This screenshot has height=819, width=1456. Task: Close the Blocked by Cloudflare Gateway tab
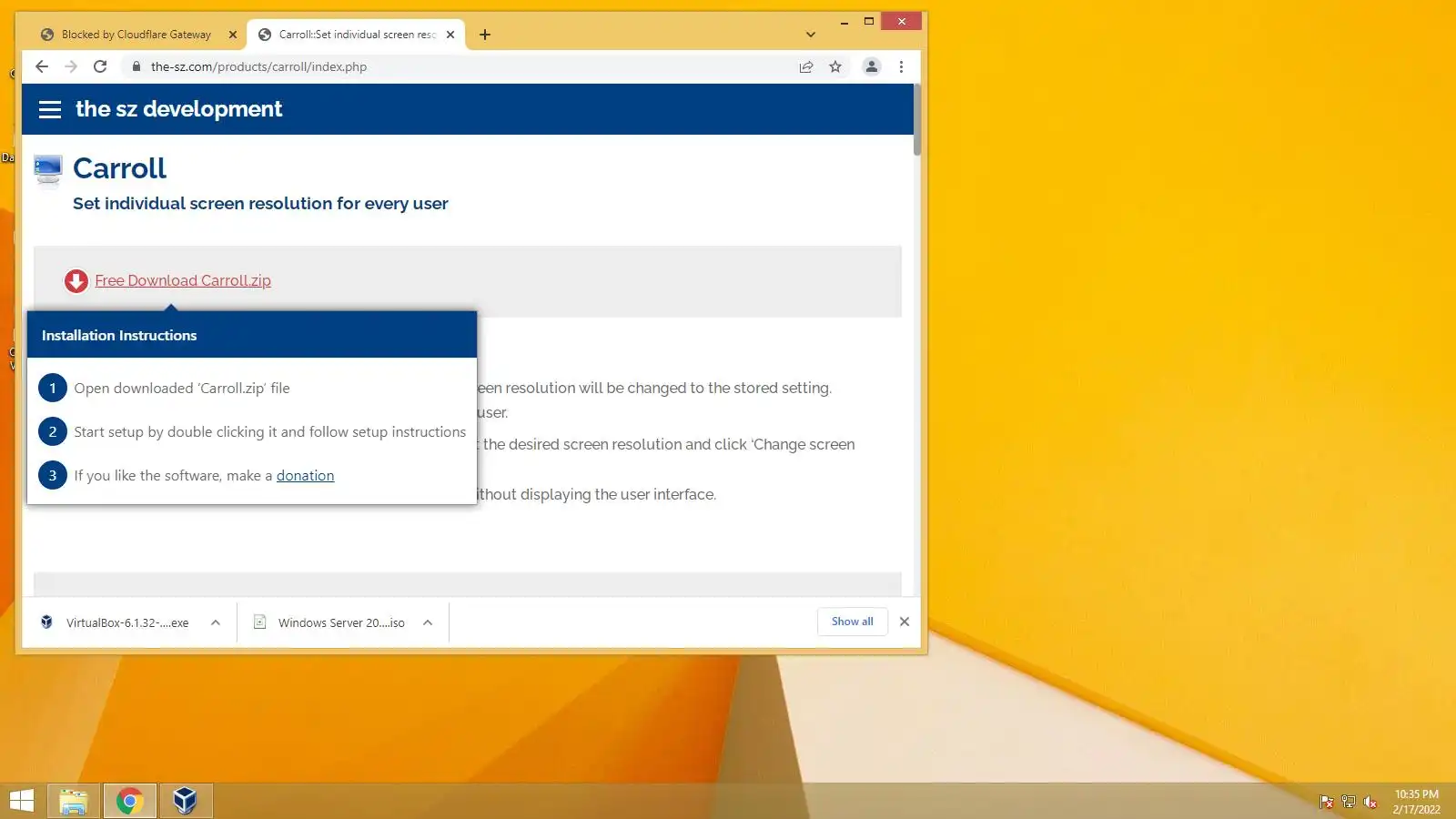[x=233, y=35]
